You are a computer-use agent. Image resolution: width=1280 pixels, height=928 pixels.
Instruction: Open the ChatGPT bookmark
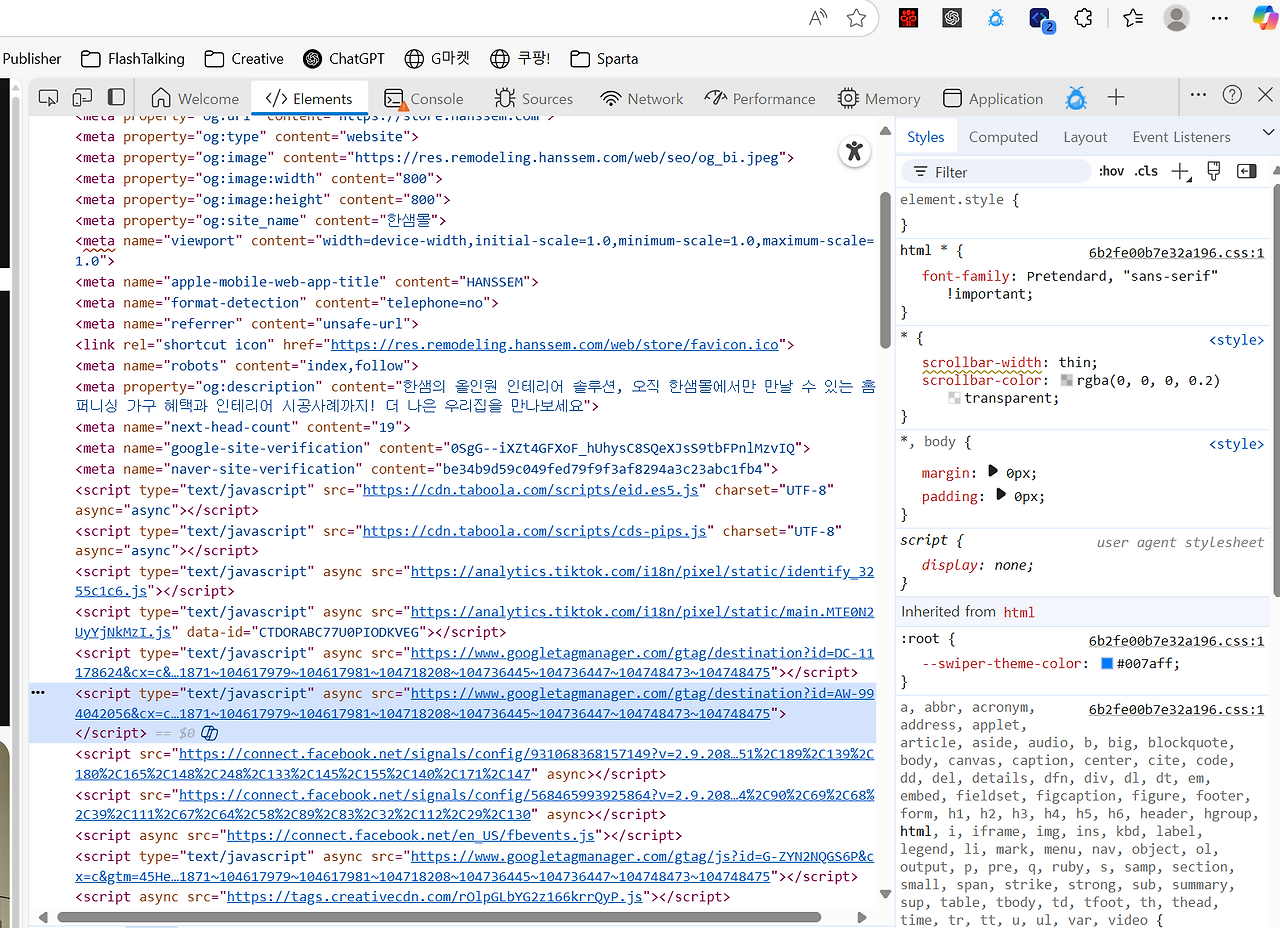[x=344, y=58]
